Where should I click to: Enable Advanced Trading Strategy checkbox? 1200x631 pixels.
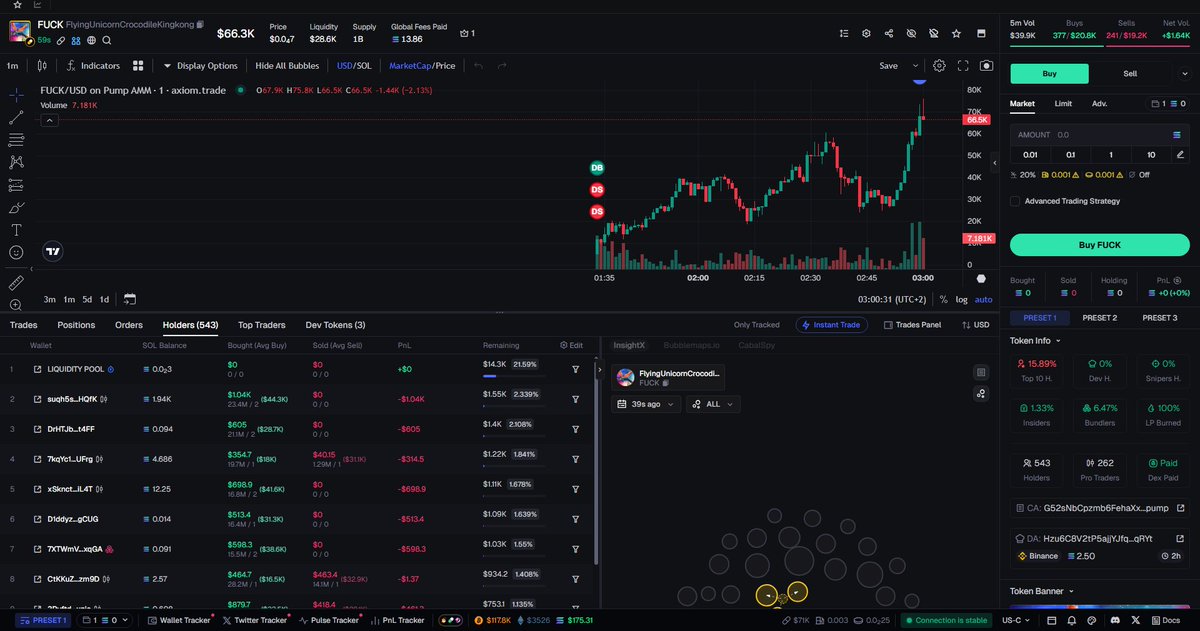pyautogui.click(x=1015, y=201)
